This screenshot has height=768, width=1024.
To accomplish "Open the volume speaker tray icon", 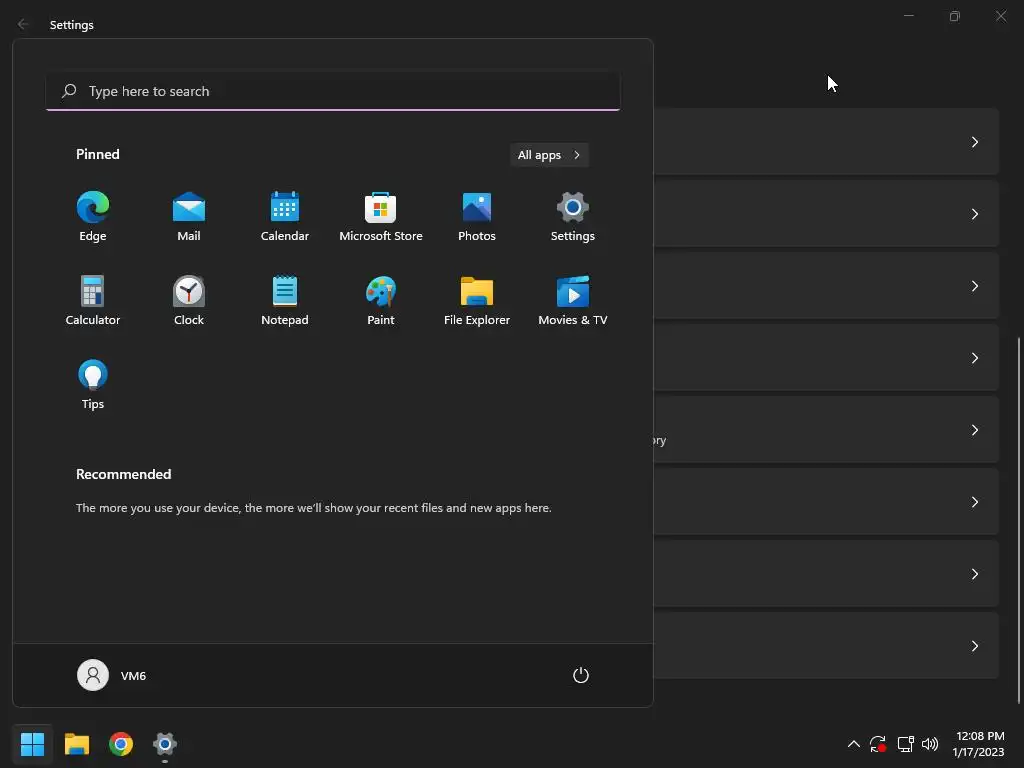I will click(x=930, y=744).
